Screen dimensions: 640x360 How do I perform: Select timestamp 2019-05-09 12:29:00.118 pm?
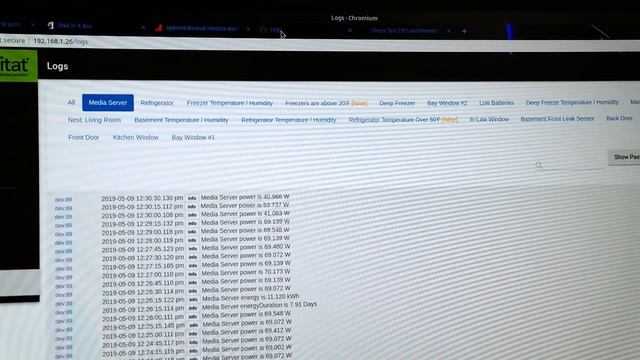[x=142, y=232]
